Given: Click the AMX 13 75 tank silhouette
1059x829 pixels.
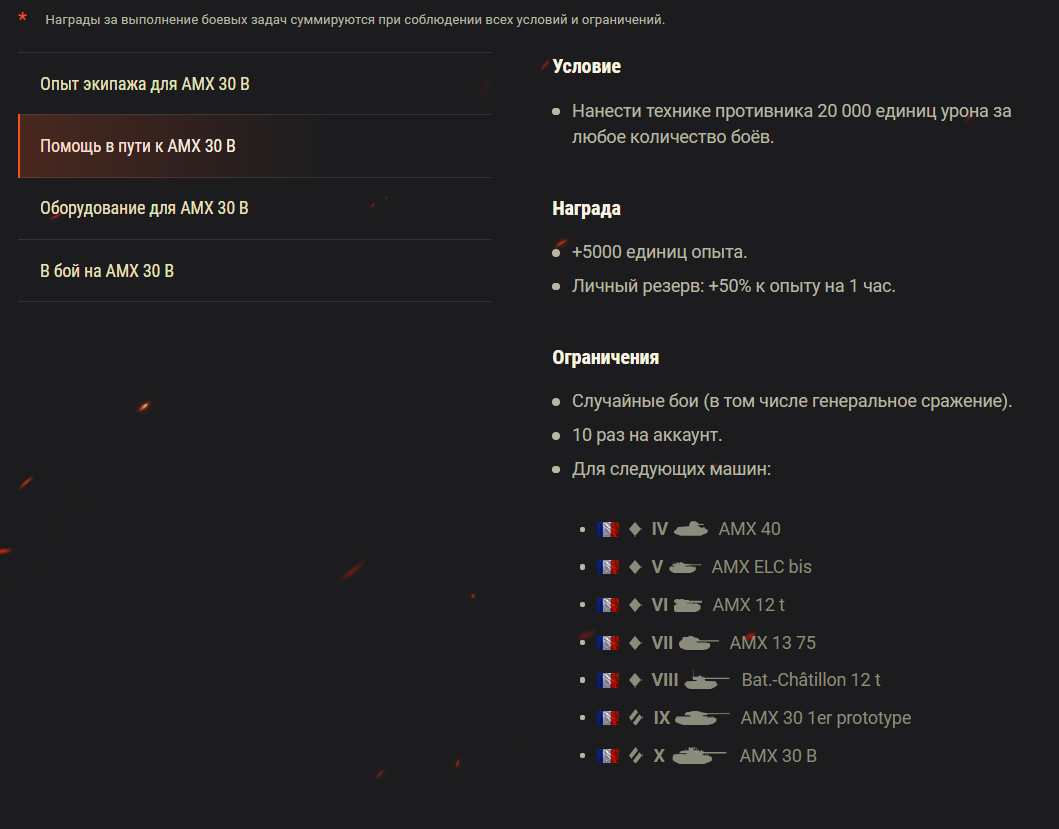Looking at the screenshot, I should point(698,643).
